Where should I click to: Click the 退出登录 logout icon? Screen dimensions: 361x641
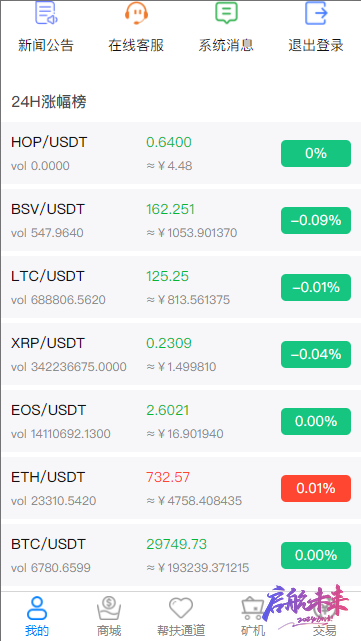(316, 13)
